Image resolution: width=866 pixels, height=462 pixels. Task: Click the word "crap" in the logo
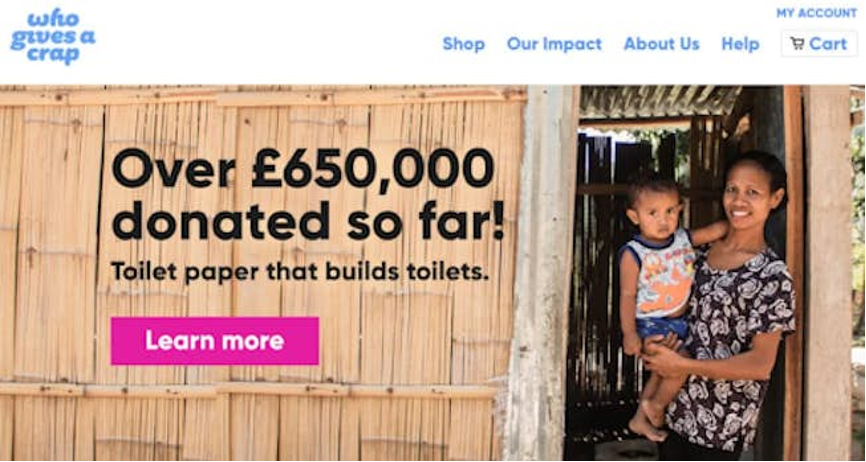pyautogui.click(x=53, y=56)
